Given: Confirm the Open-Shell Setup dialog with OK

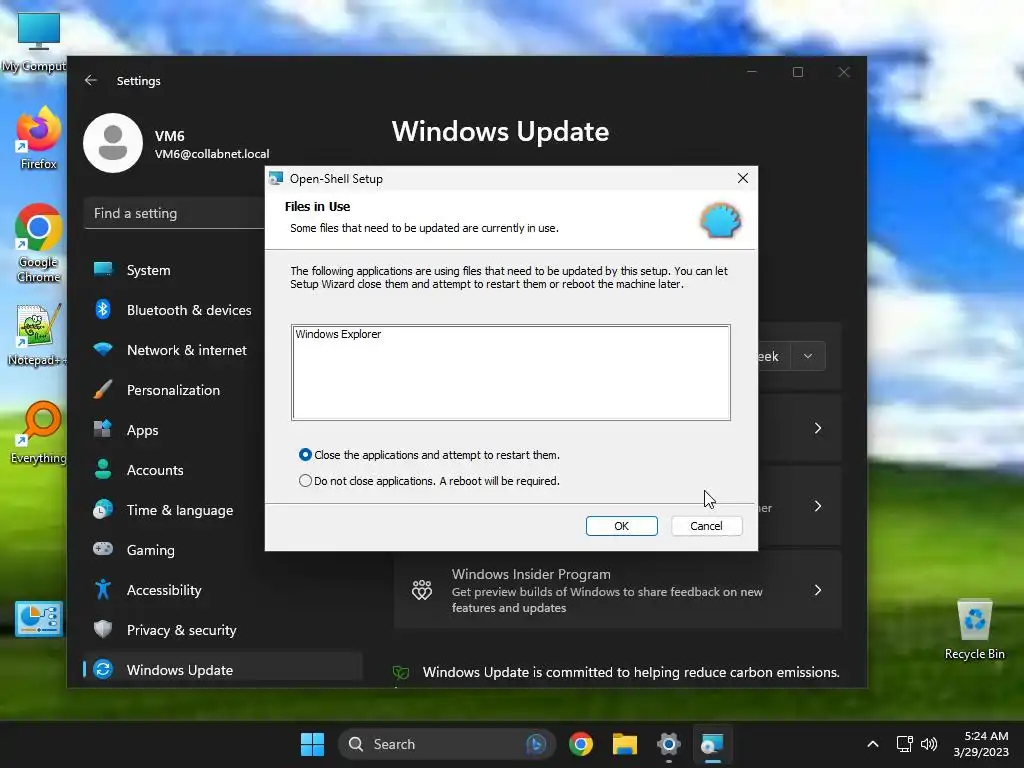Looking at the screenshot, I should tap(621, 526).
